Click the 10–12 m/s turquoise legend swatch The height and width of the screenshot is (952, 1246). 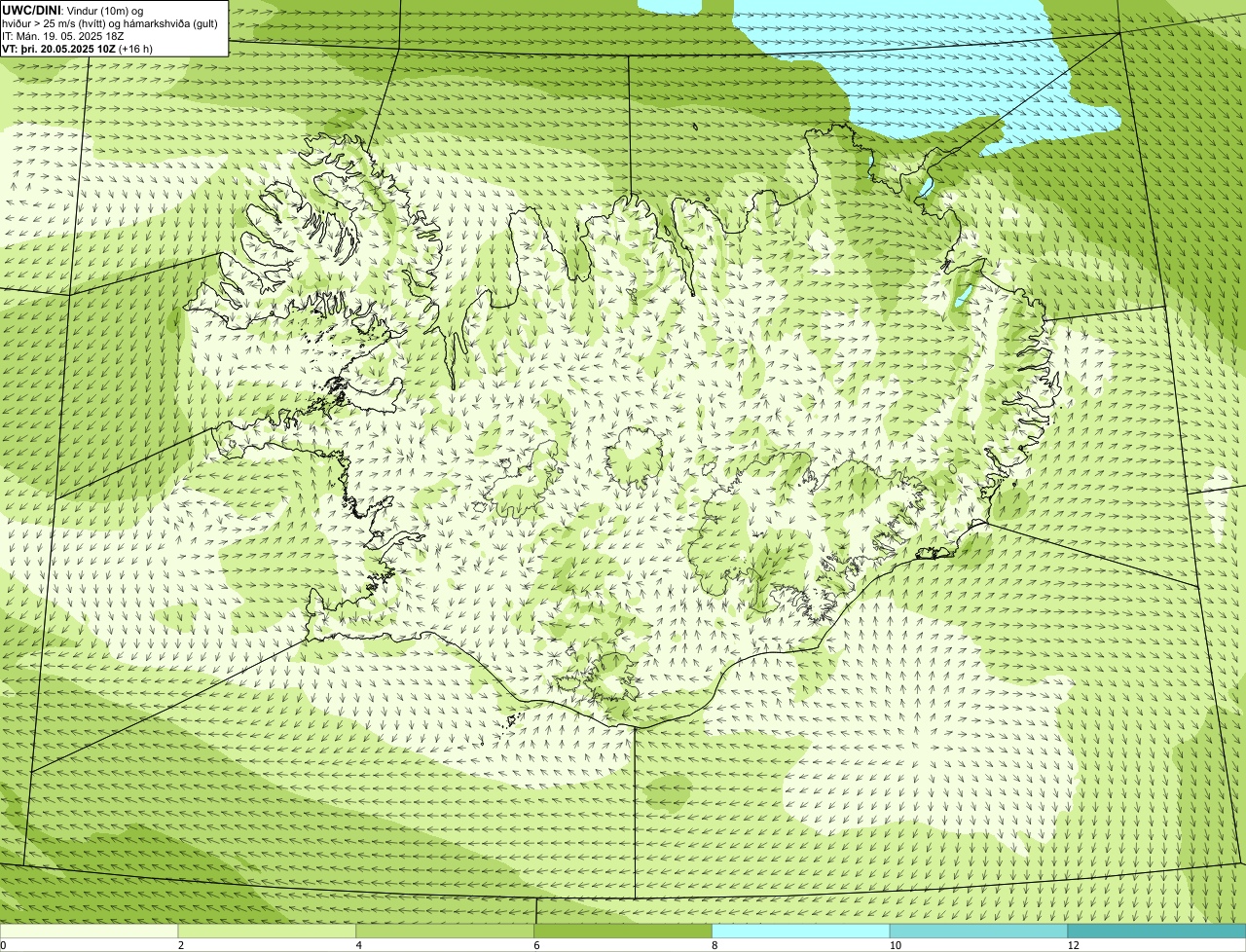(978, 932)
